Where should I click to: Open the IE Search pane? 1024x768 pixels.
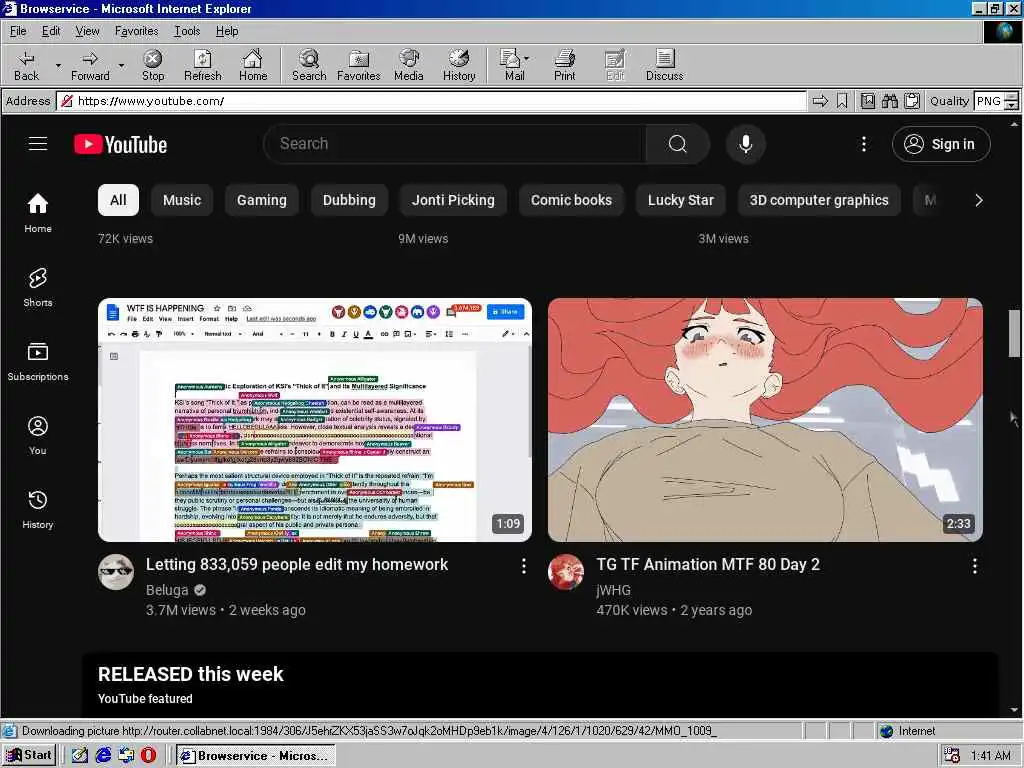tap(309, 65)
